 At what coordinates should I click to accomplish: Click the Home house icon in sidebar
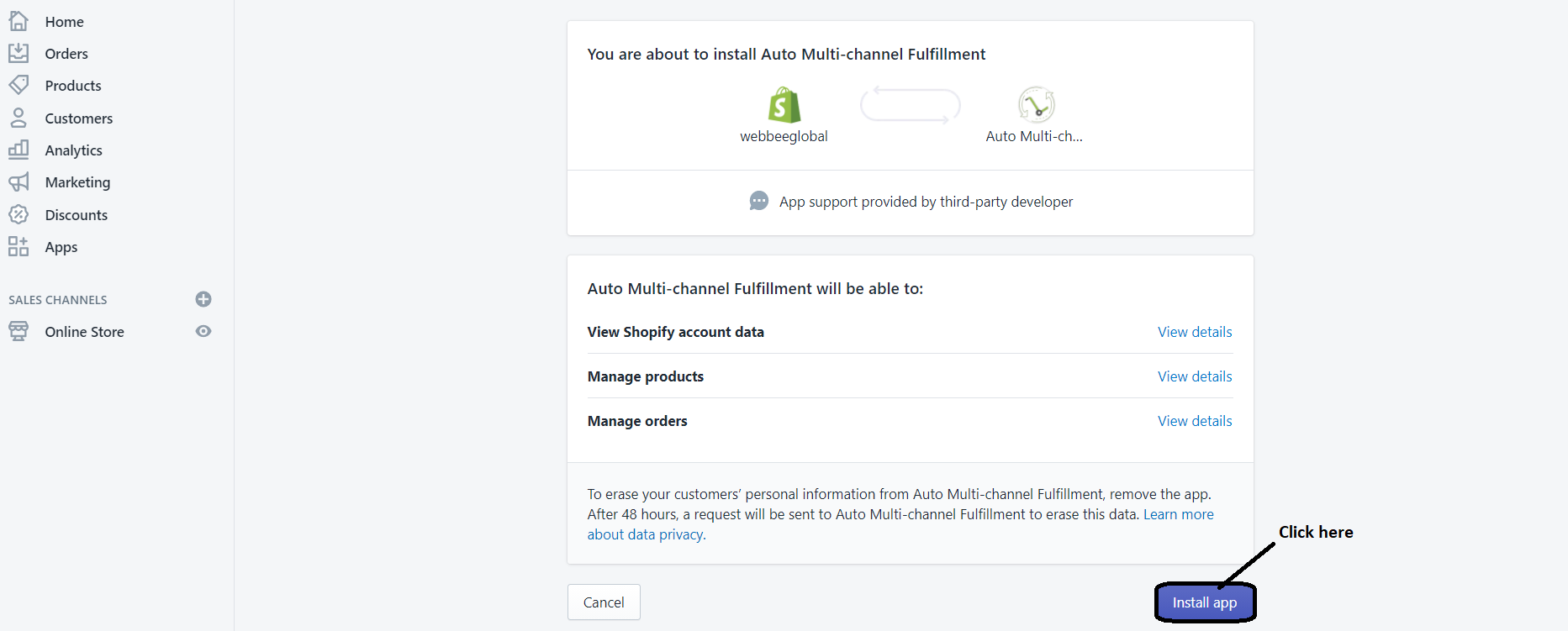point(18,21)
